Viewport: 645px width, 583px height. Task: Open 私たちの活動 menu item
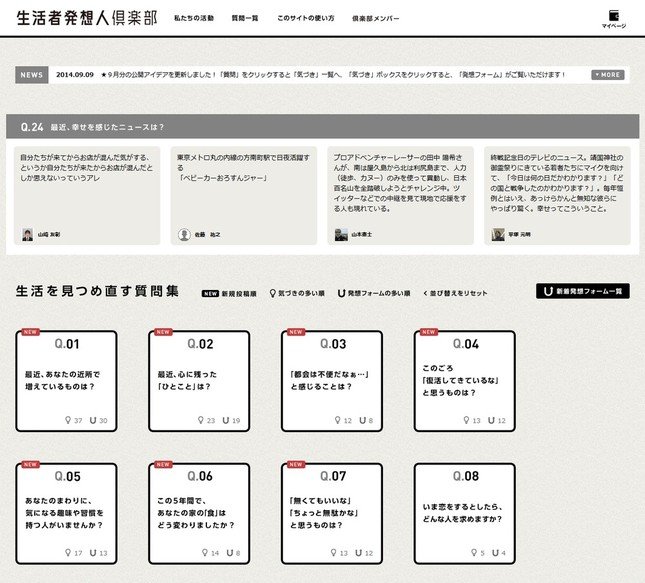pyautogui.click(x=194, y=18)
